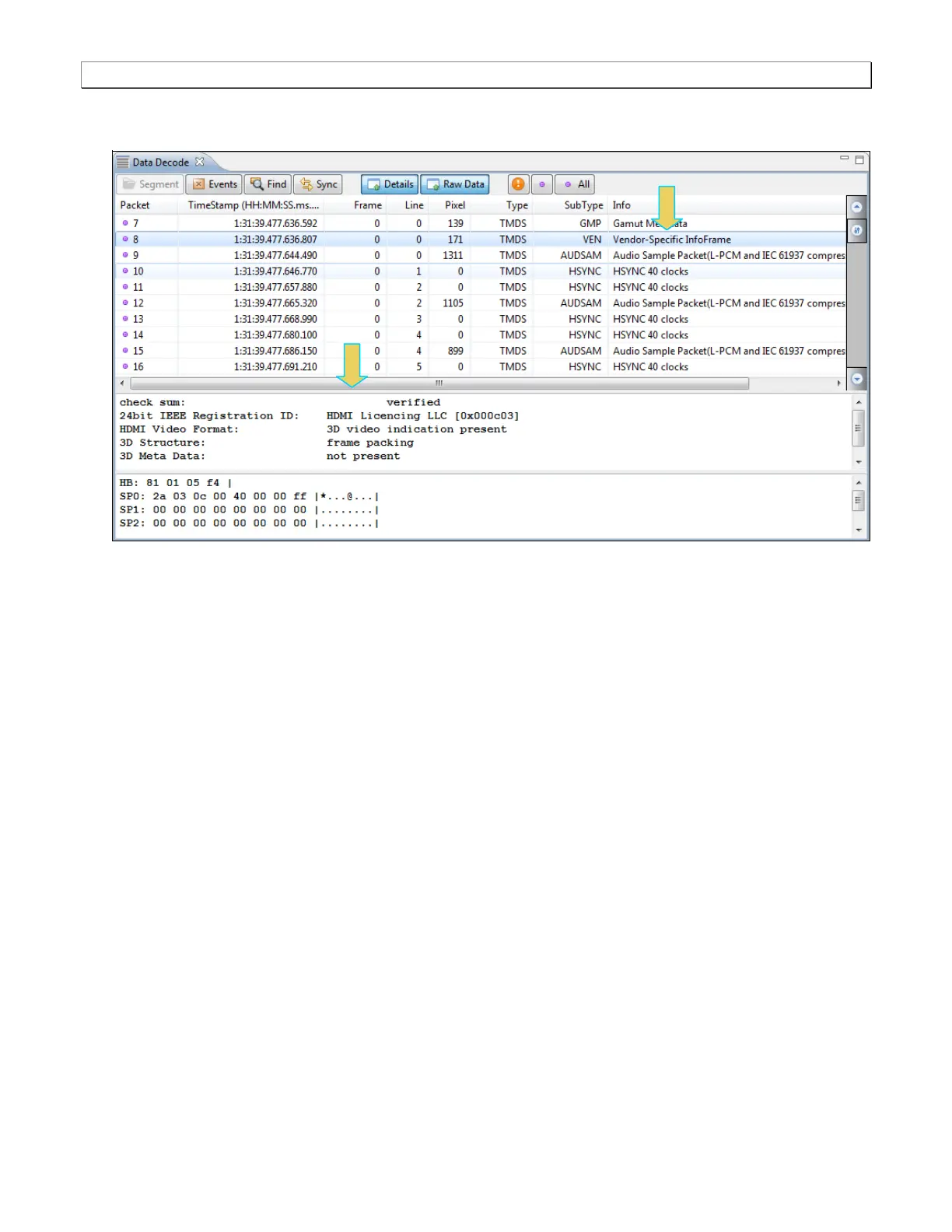Select Vendor-Specific InfoFrame in packet 8
The image size is (952, 1232).
tap(672, 240)
